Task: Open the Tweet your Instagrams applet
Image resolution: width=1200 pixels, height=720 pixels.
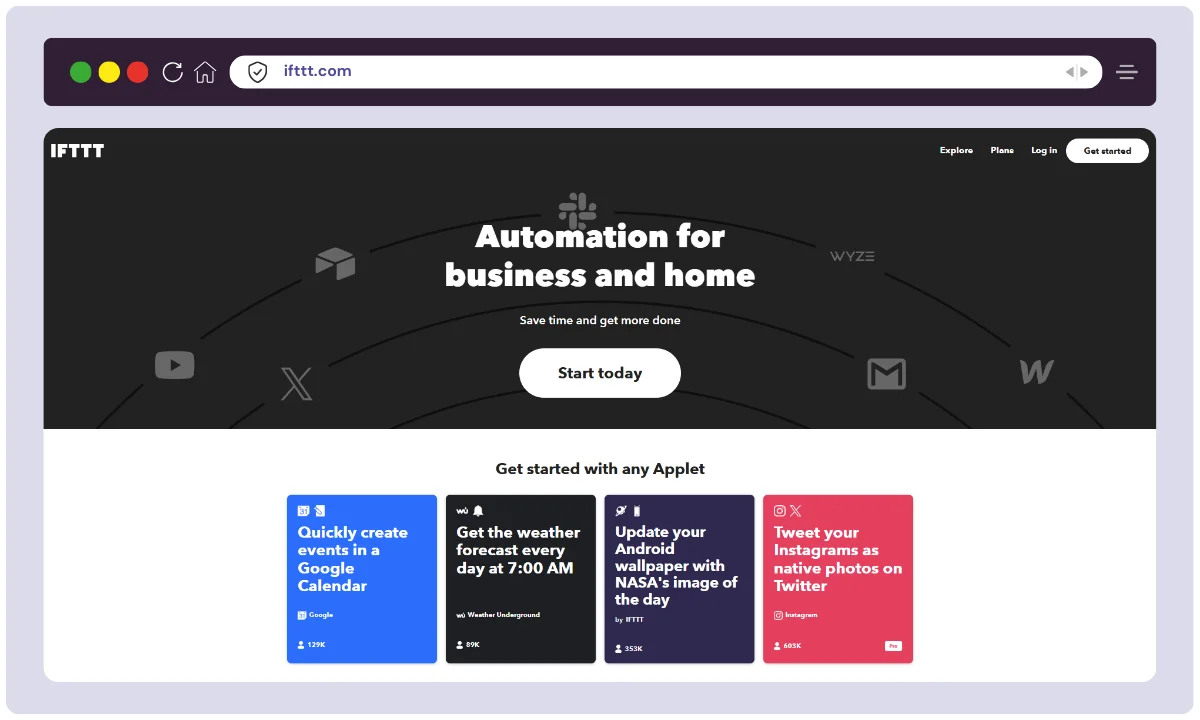Action: pyautogui.click(x=838, y=579)
